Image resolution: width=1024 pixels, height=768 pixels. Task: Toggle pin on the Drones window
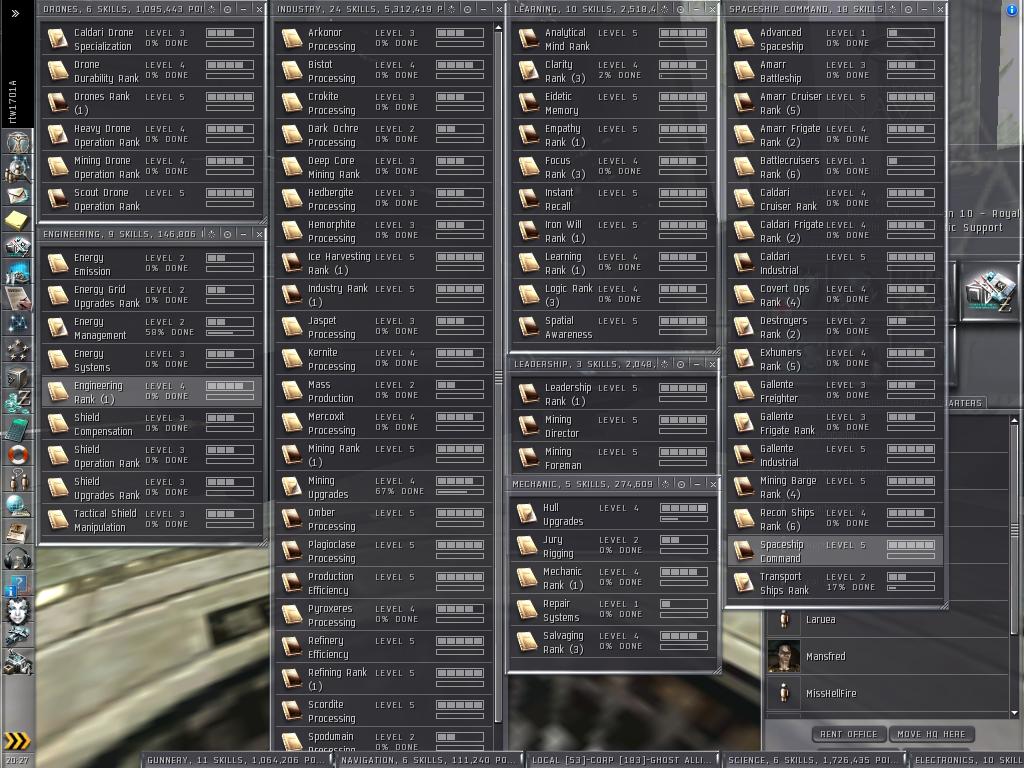click(227, 9)
